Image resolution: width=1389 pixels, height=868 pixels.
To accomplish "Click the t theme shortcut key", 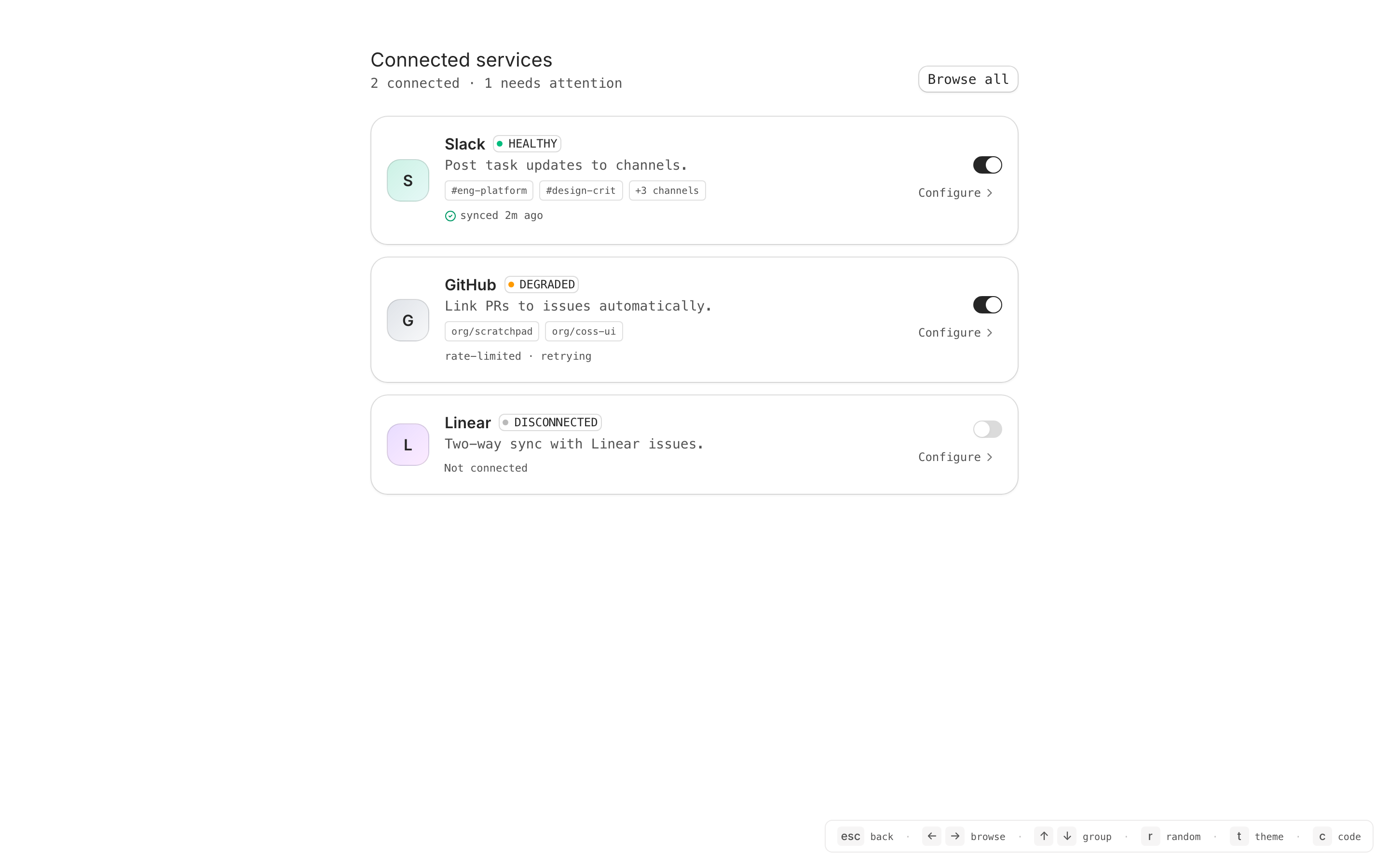I will pyautogui.click(x=1239, y=837).
